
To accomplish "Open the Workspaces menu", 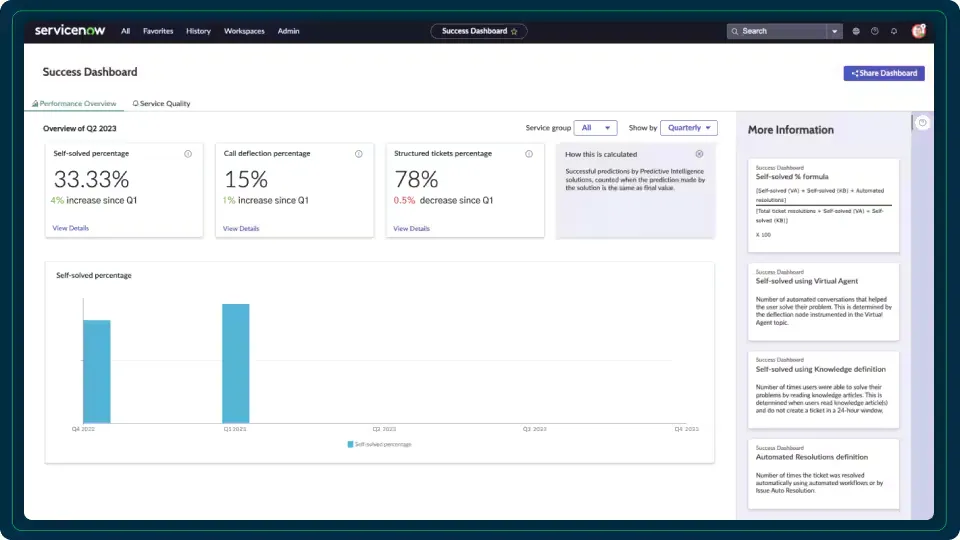I will (x=244, y=31).
